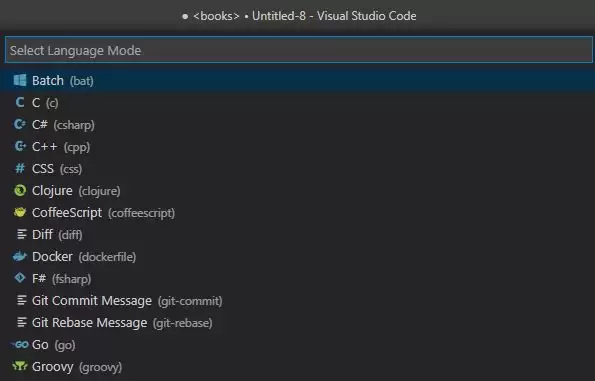Click the window title Untitled-8 text
The image size is (595, 381).
point(279,16)
